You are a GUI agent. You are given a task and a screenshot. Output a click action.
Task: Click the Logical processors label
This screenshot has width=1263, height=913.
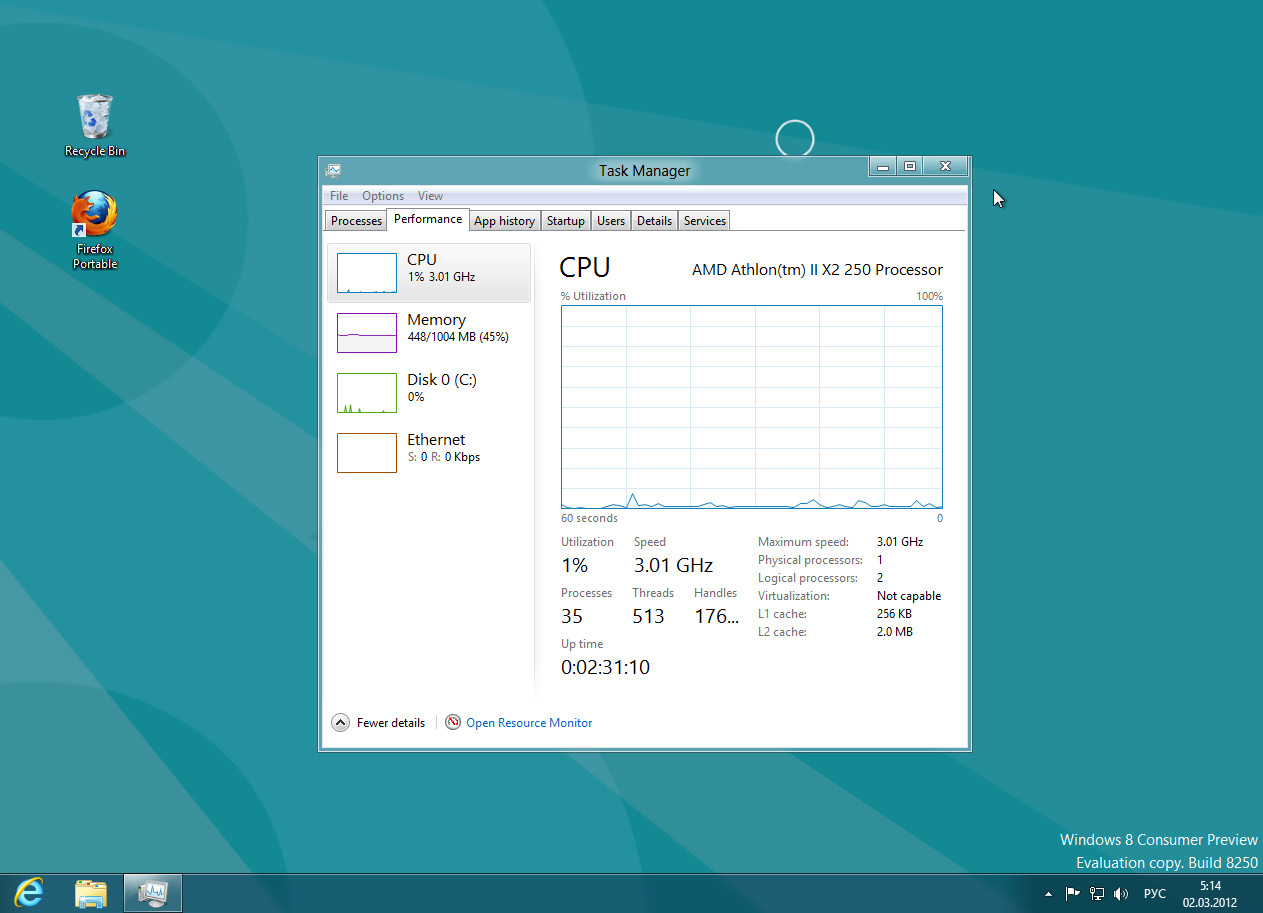(x=808, y=578)
